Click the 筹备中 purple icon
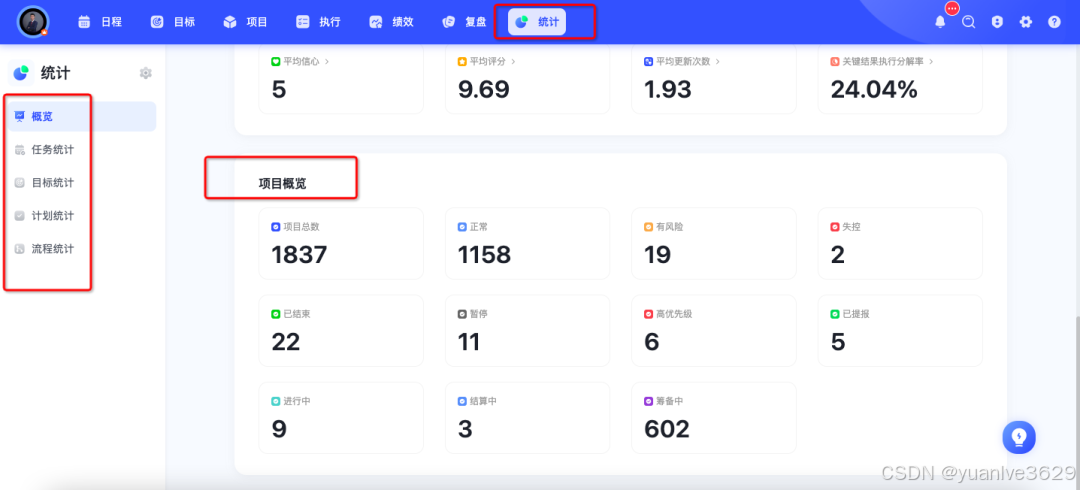 point(648,401)
